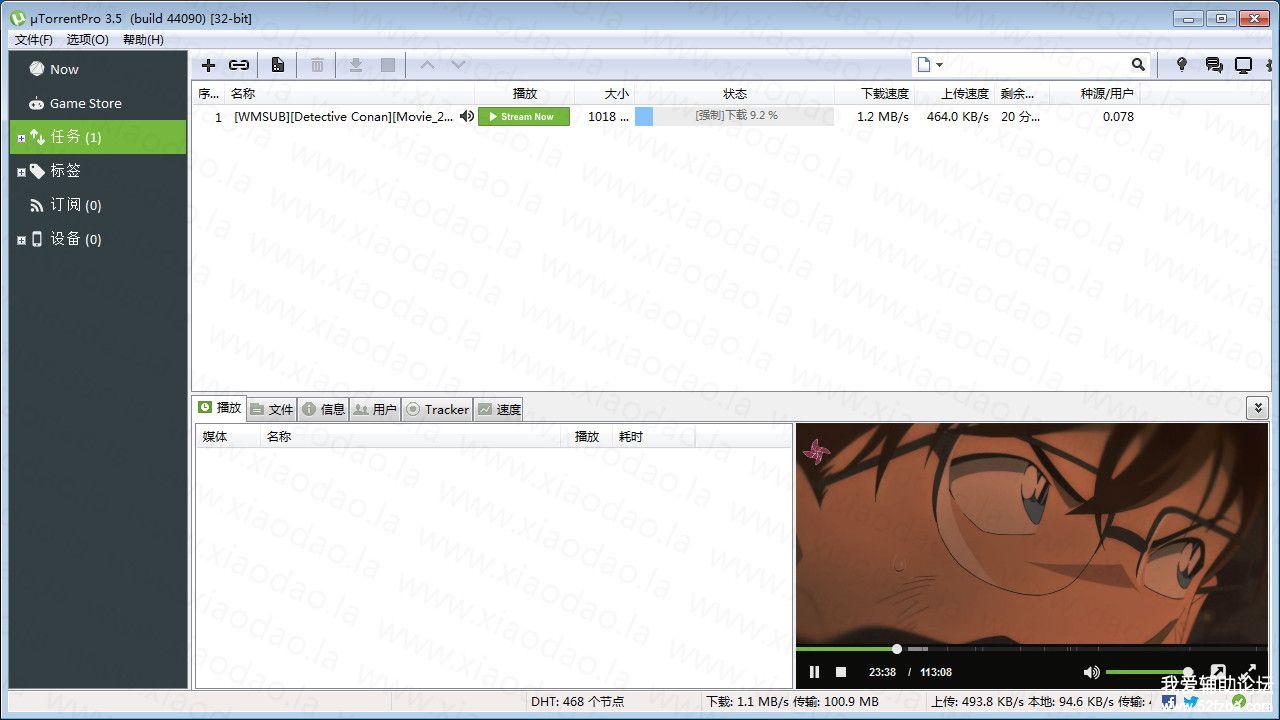Stop the video with the square button
This screenshot has width=1280, height=720.
point(841,672)
